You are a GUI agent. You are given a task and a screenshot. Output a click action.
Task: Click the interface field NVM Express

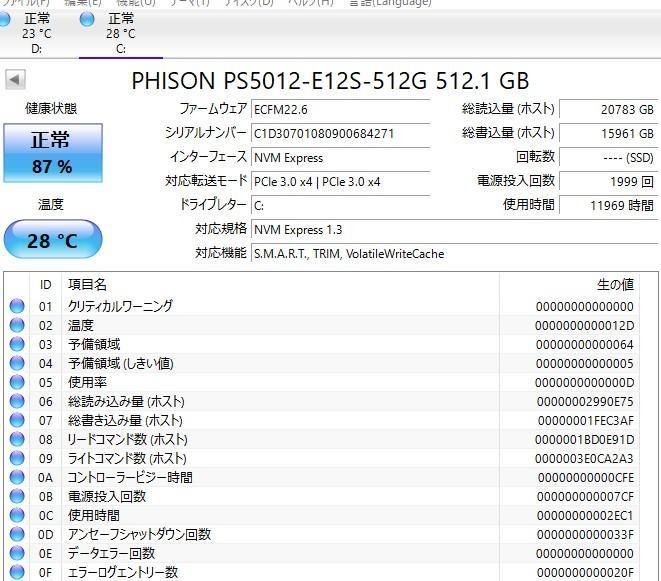tap(340, 158)
